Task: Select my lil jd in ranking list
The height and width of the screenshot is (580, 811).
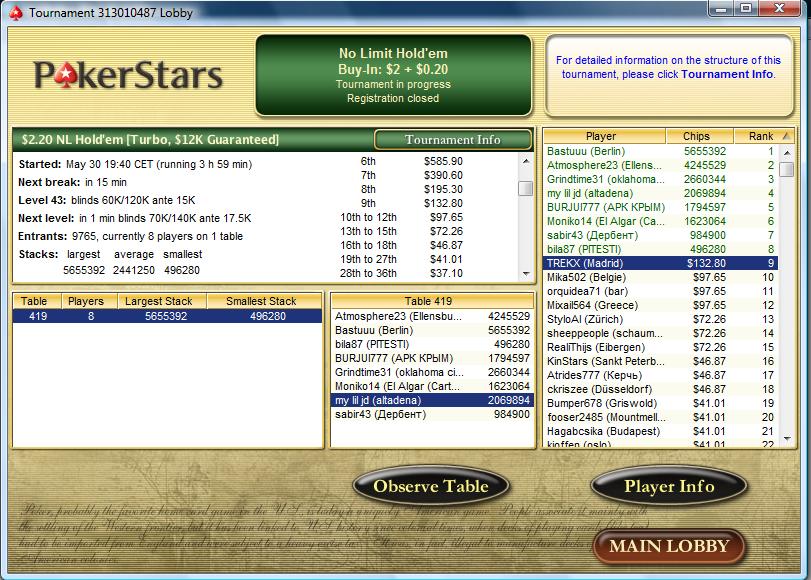Action: [660, 193]
